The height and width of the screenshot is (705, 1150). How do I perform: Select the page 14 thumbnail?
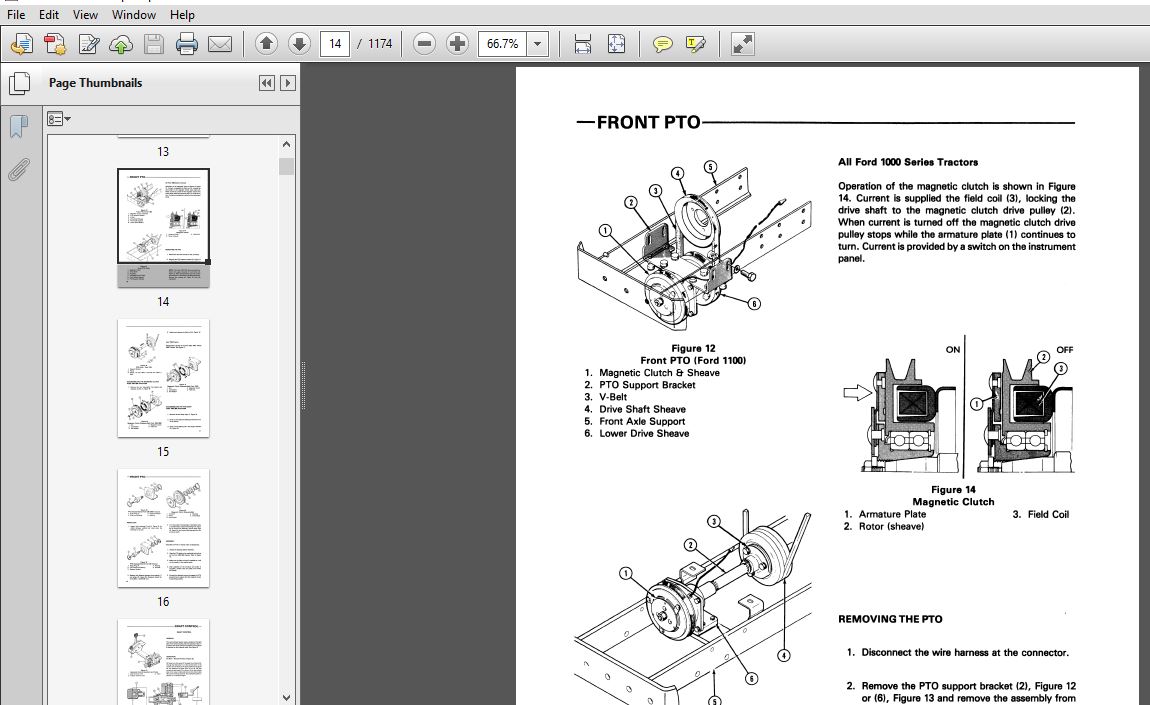[x=163, y=227]
